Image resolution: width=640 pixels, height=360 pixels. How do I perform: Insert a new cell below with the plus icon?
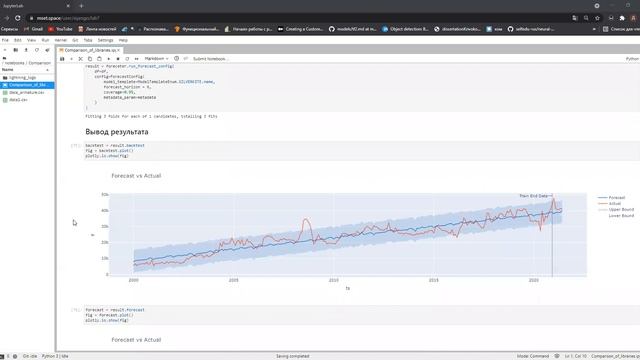pyautogui.click(x=71, y=59)
